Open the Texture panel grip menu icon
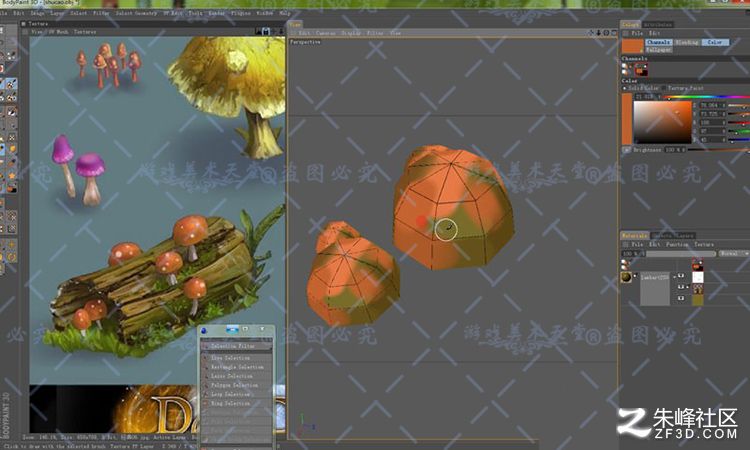 (25, 32)
